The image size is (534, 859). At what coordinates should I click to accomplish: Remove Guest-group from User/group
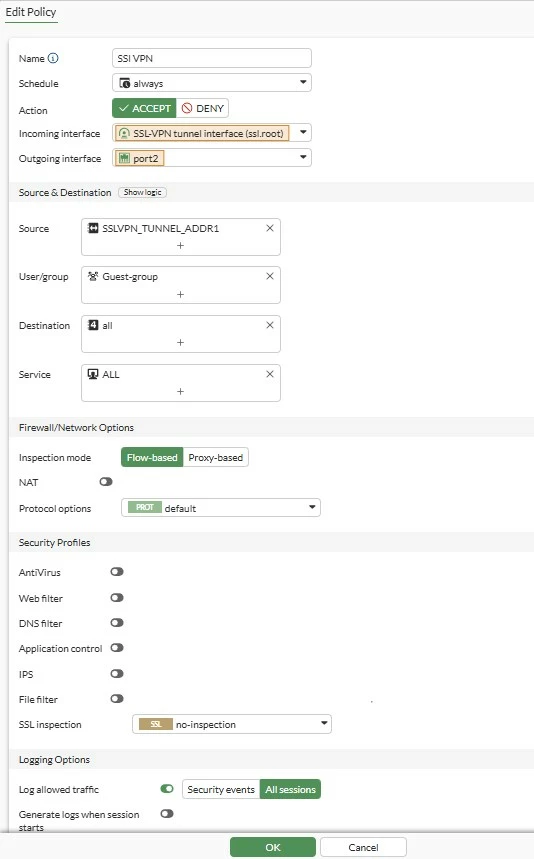tap(269, 276)
